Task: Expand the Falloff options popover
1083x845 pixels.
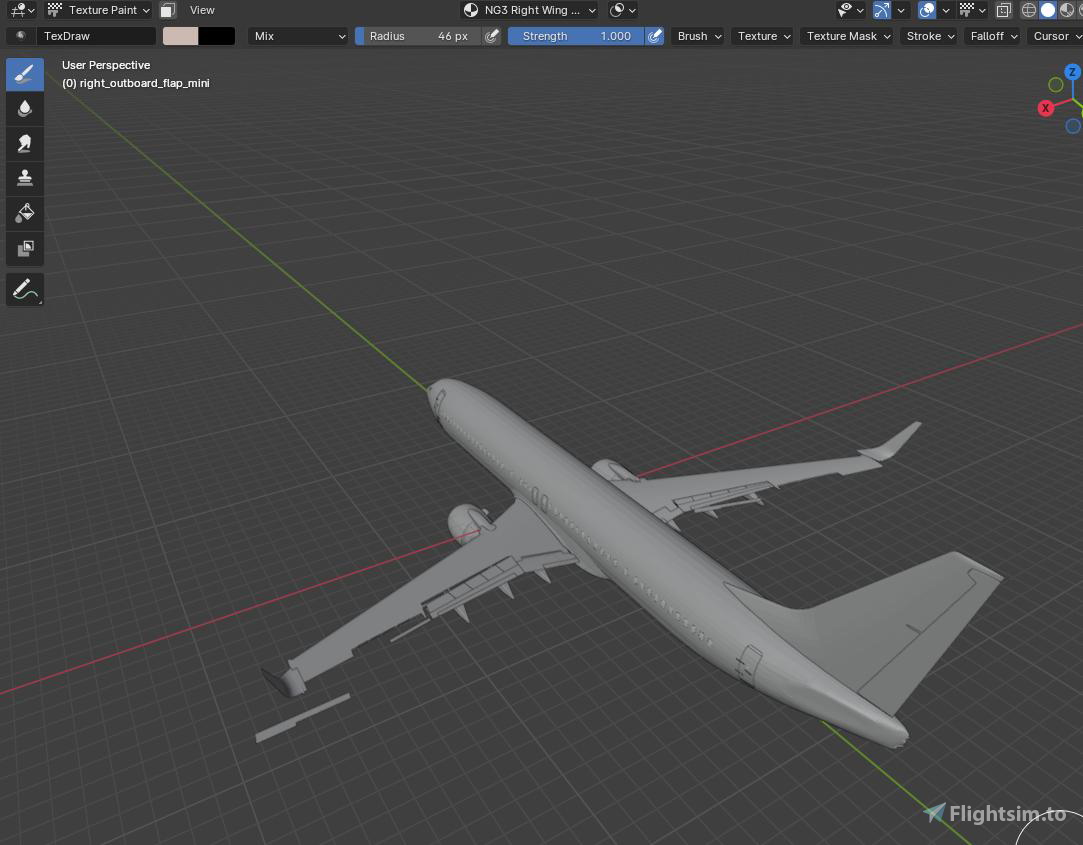Action: 992,36
